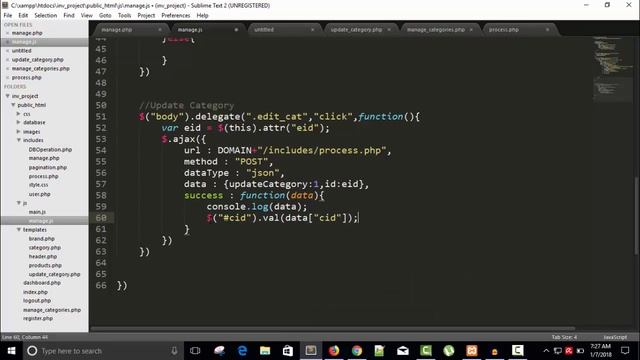
Task: Open the Goto menu
Action: tap(105, 16)
